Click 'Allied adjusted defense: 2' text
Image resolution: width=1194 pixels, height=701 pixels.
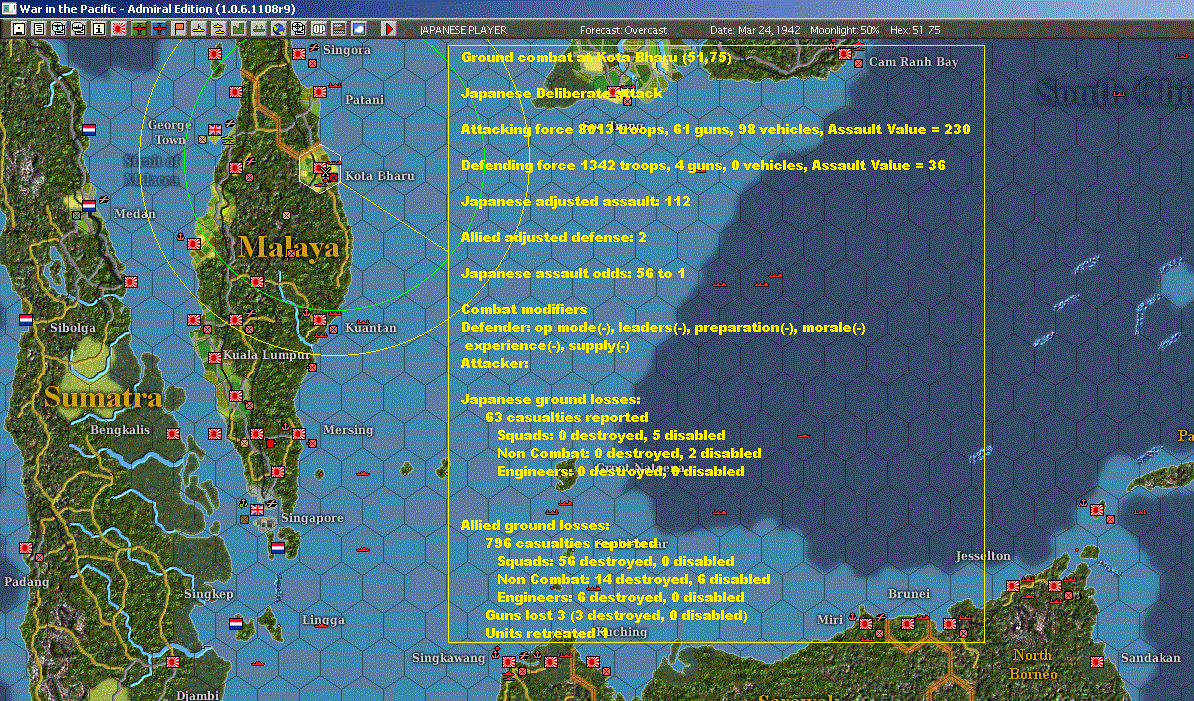554,237
